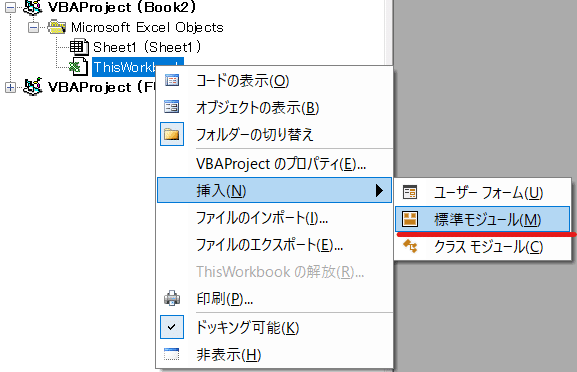Click the VBAProject (Book2) project icon

pos(33,7)
